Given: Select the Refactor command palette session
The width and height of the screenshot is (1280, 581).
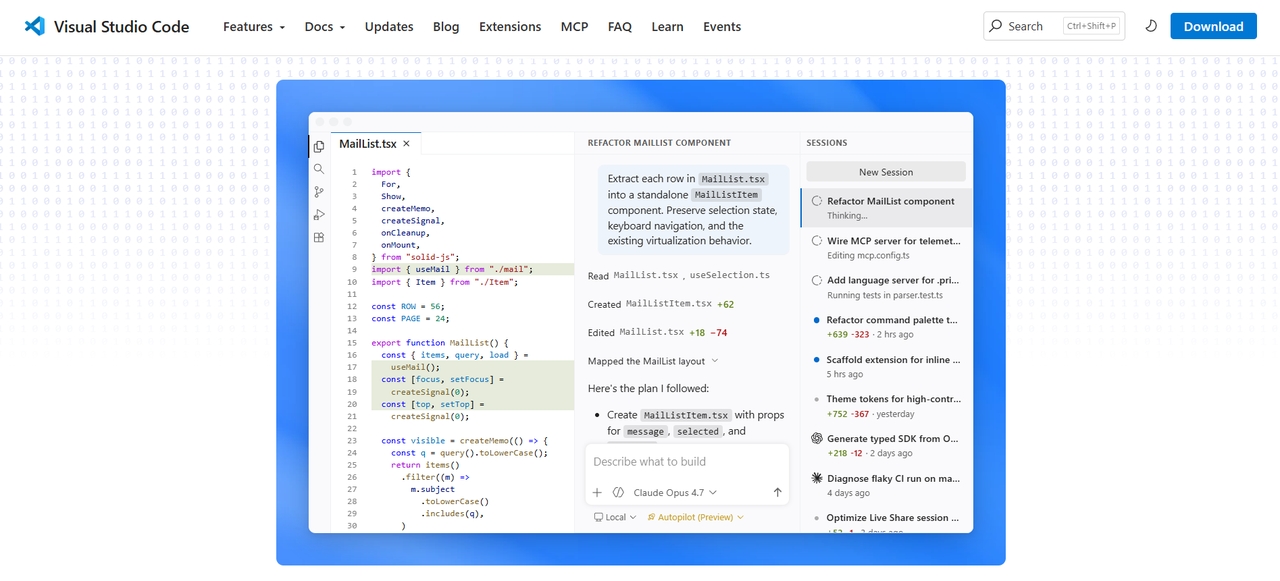Looking at the screenshot, I should coord(886,327).
